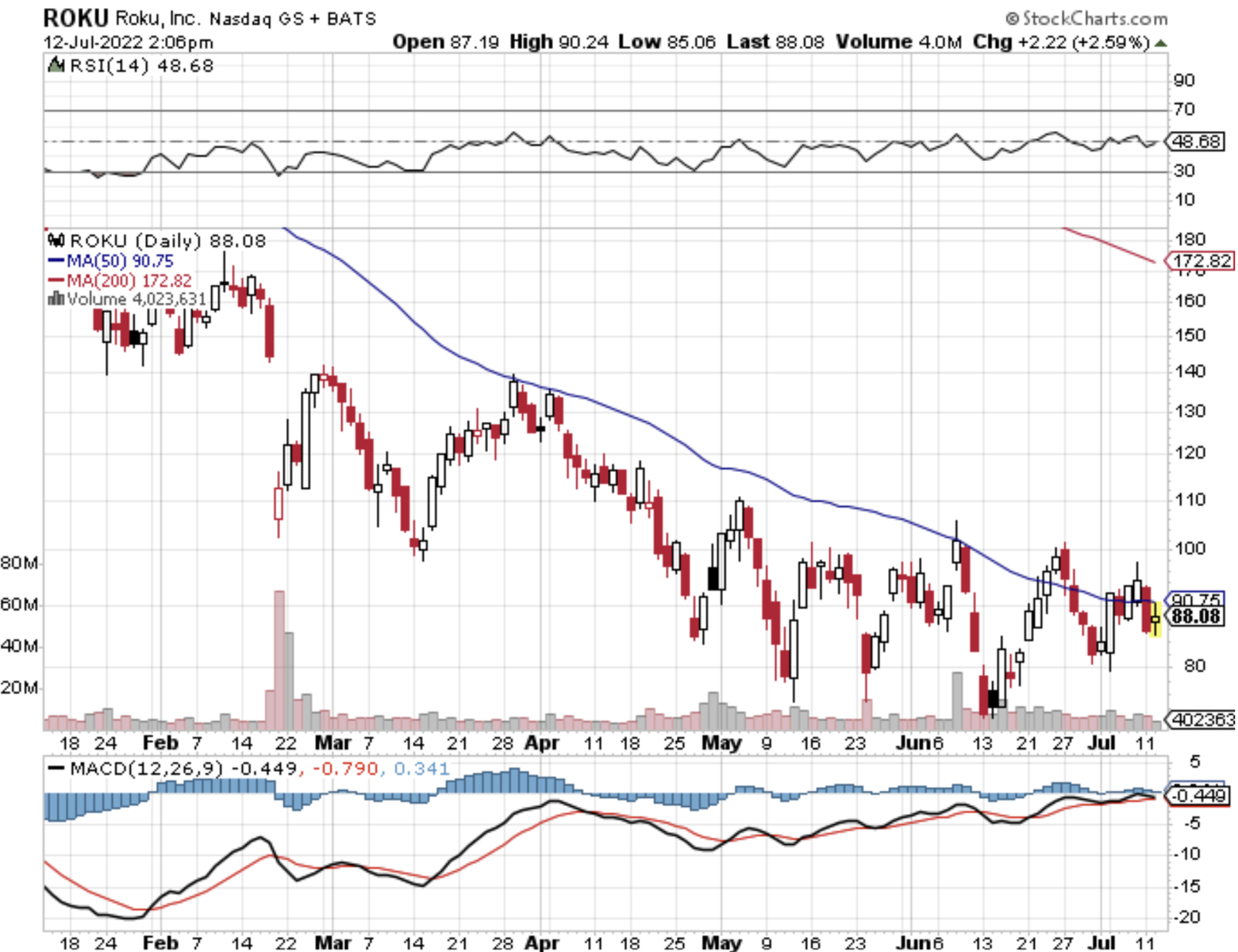1238x952 pixels.
Task: Click the tallest volume bar in February
Action: (x=279, y=660)
